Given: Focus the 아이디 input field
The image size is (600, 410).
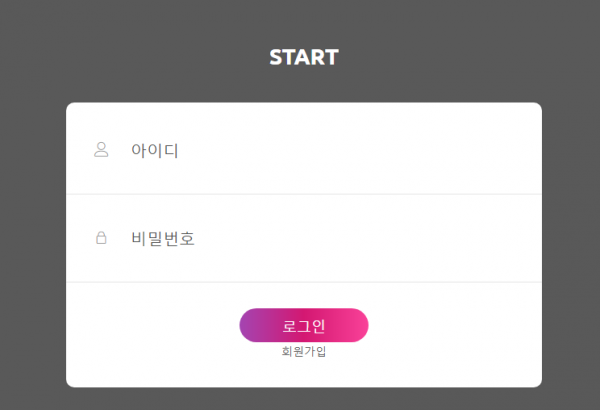Looking at the screenshot, I should click(x=320, y=150).
